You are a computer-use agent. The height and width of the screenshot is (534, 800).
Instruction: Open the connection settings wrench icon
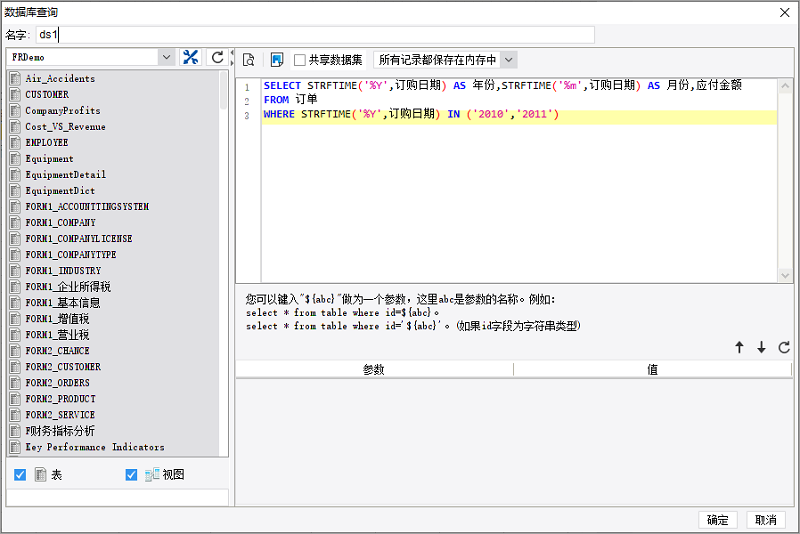(x=191, y=57)
